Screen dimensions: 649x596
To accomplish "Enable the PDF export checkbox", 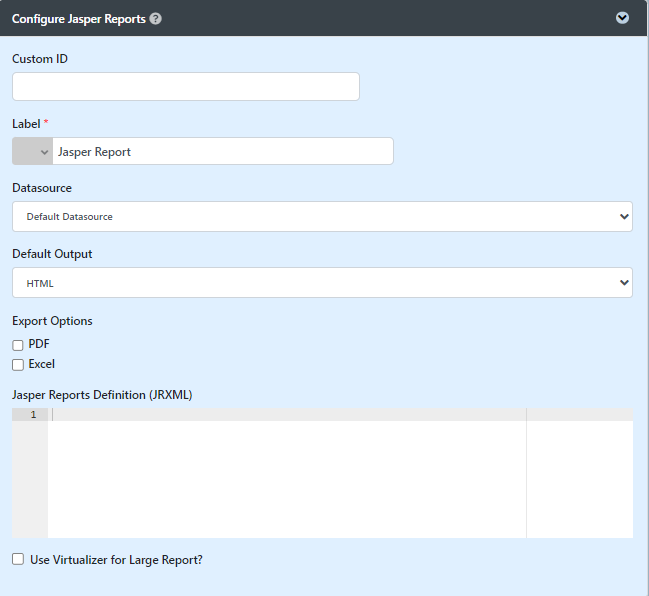I will pos(18,345).
